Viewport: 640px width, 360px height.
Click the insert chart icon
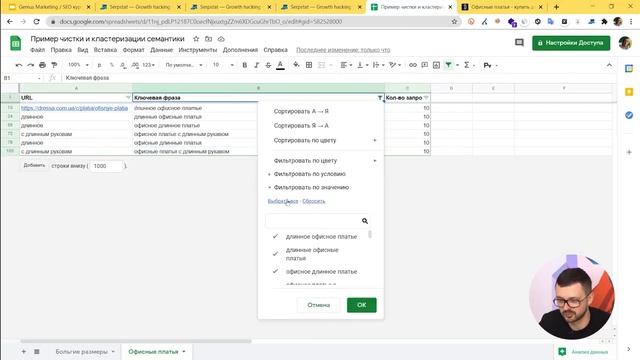436,65
